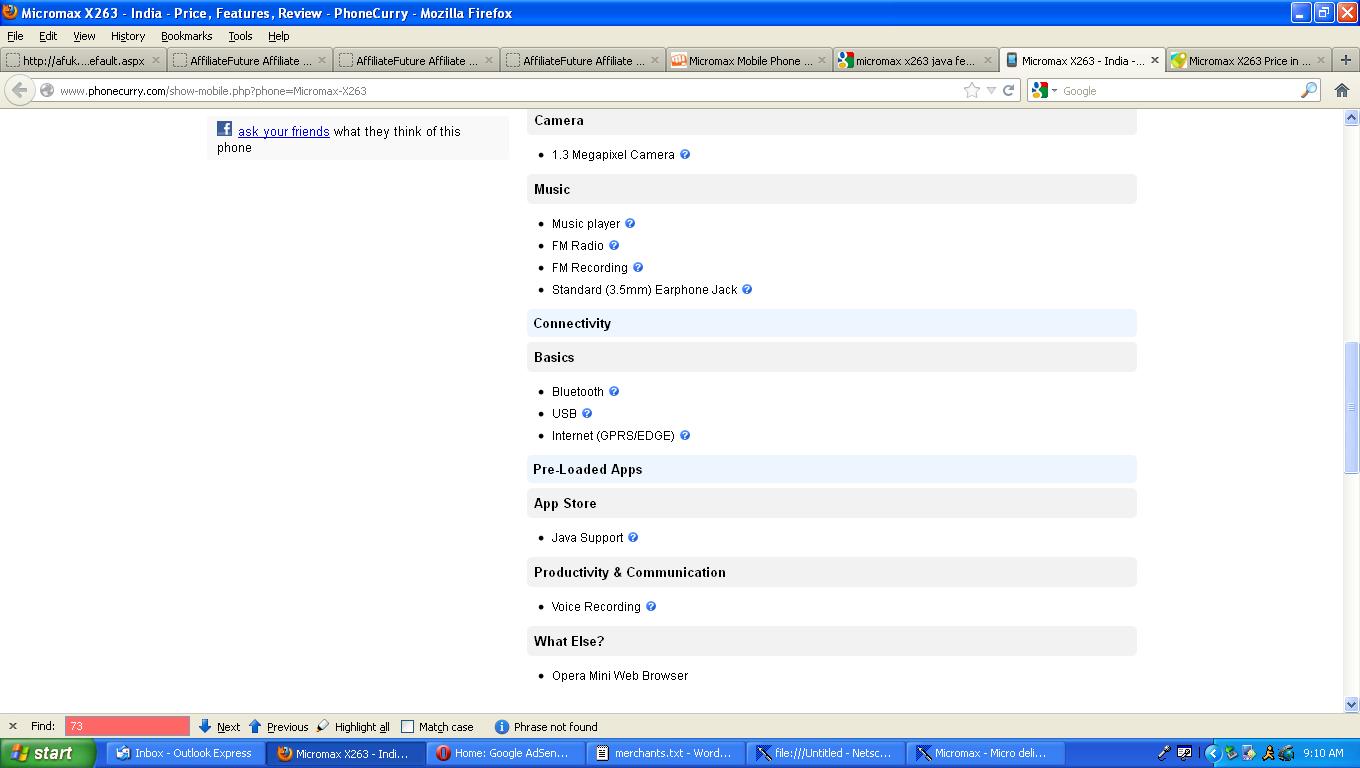1360x768 pixels.
Task: Click help icon next to Java Support
Action: tap(633, 537)
